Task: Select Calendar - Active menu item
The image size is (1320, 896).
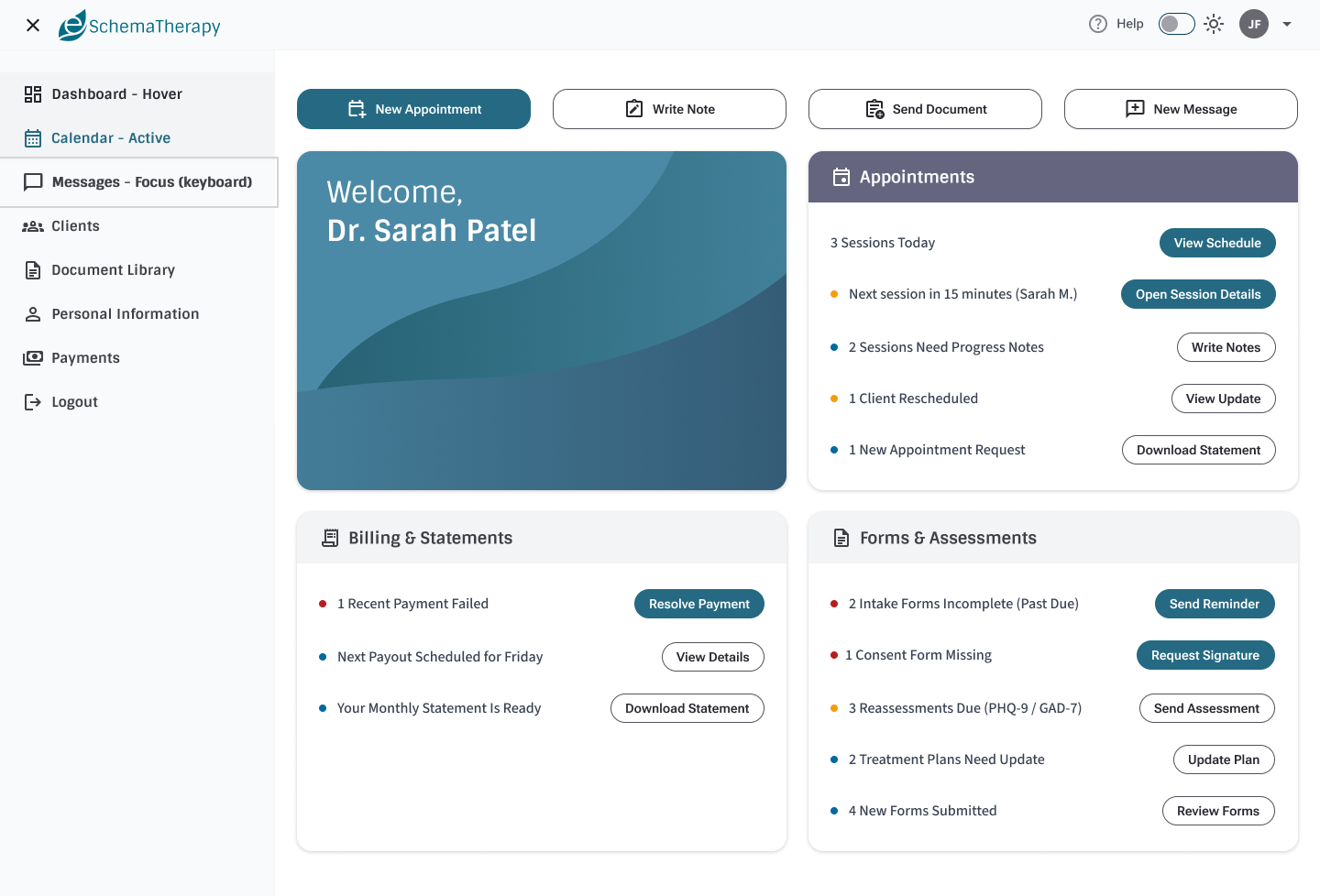Action: click(x=137, y=138)
